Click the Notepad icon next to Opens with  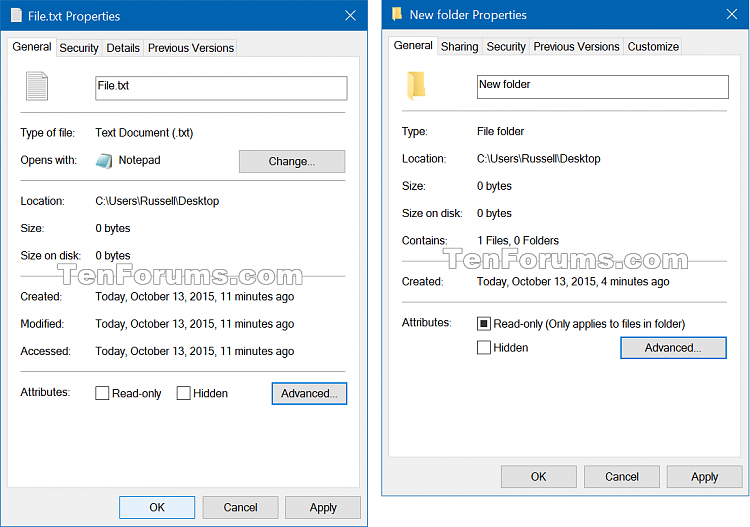(x=104, y=161)
